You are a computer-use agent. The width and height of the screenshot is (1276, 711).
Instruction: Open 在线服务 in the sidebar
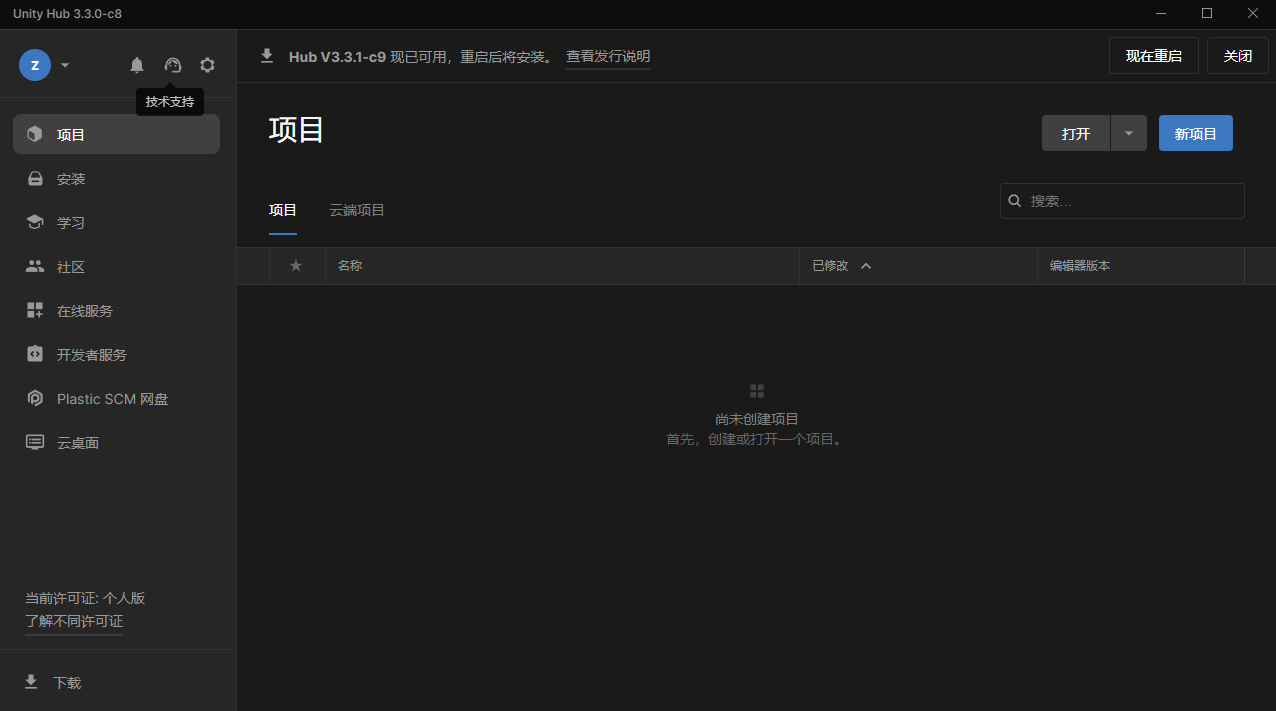[x=116, y=310]
